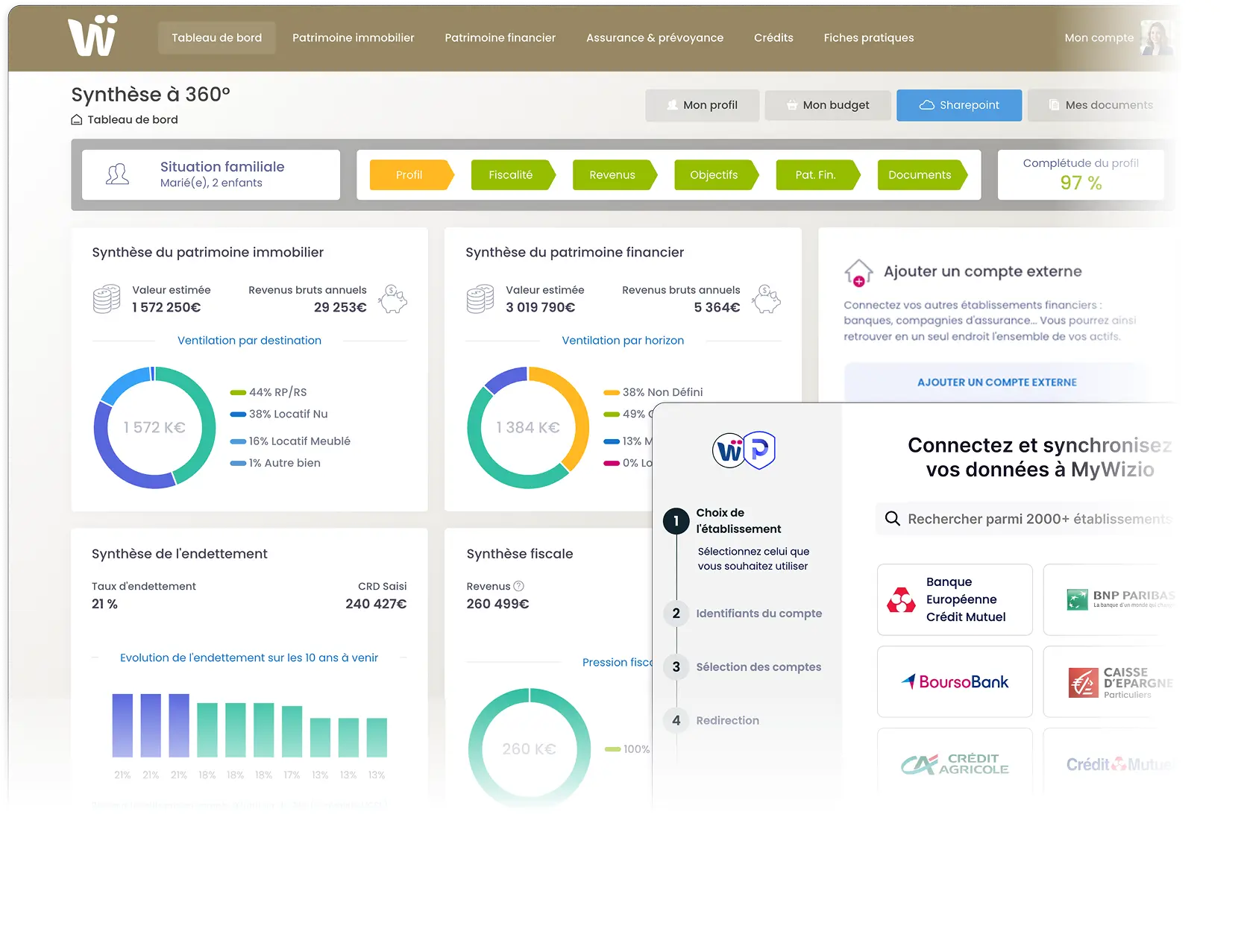The width and height of the screenshot is (1244, 952).
Task: Click the Revenus help question mark icon
Action: click(519, 586)
